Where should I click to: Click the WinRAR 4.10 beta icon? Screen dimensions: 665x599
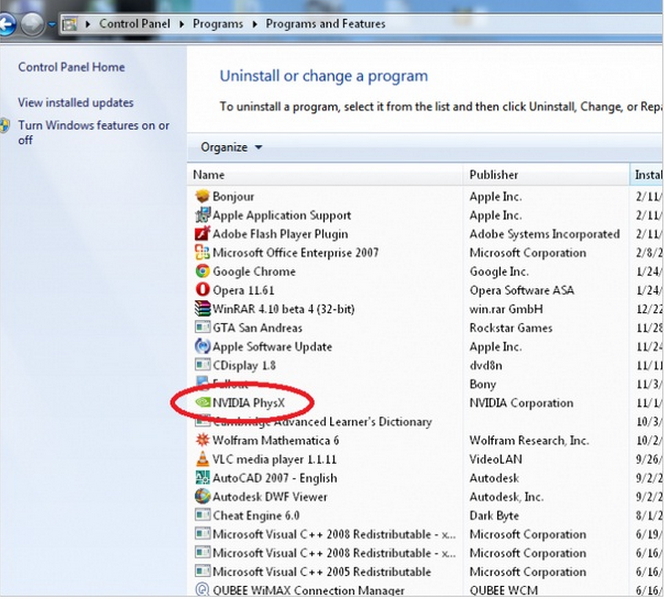[202, 309]
